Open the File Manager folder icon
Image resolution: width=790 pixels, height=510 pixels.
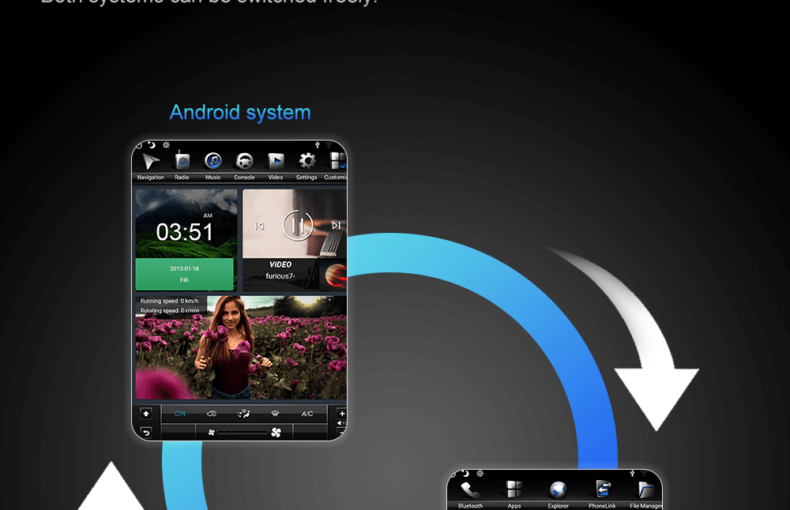(646, 490)
